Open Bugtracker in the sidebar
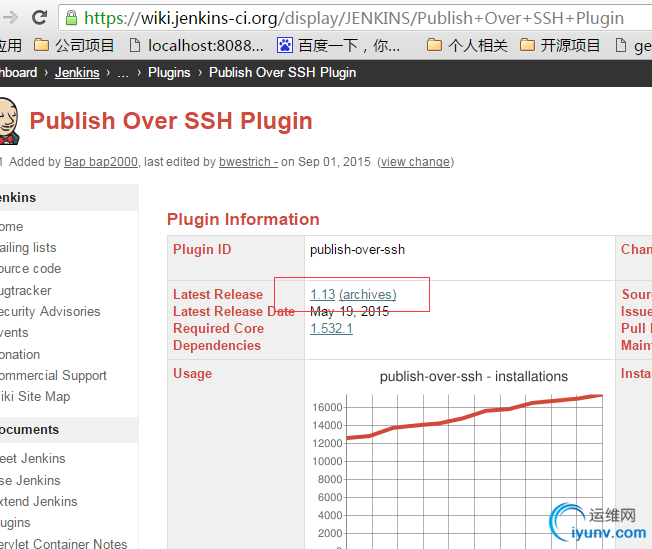652x549 pixels. click(x=26, y=290)
